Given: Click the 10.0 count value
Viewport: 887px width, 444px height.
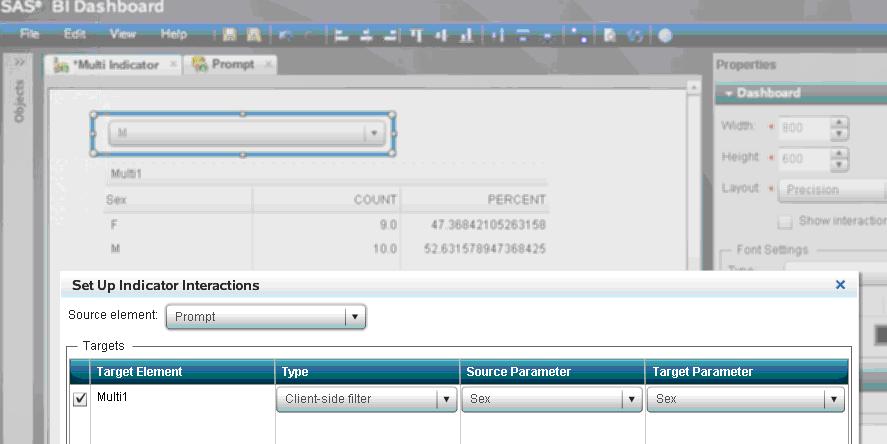Looking at the screenshot, I should pyautogui.click(x=385, y=248).
